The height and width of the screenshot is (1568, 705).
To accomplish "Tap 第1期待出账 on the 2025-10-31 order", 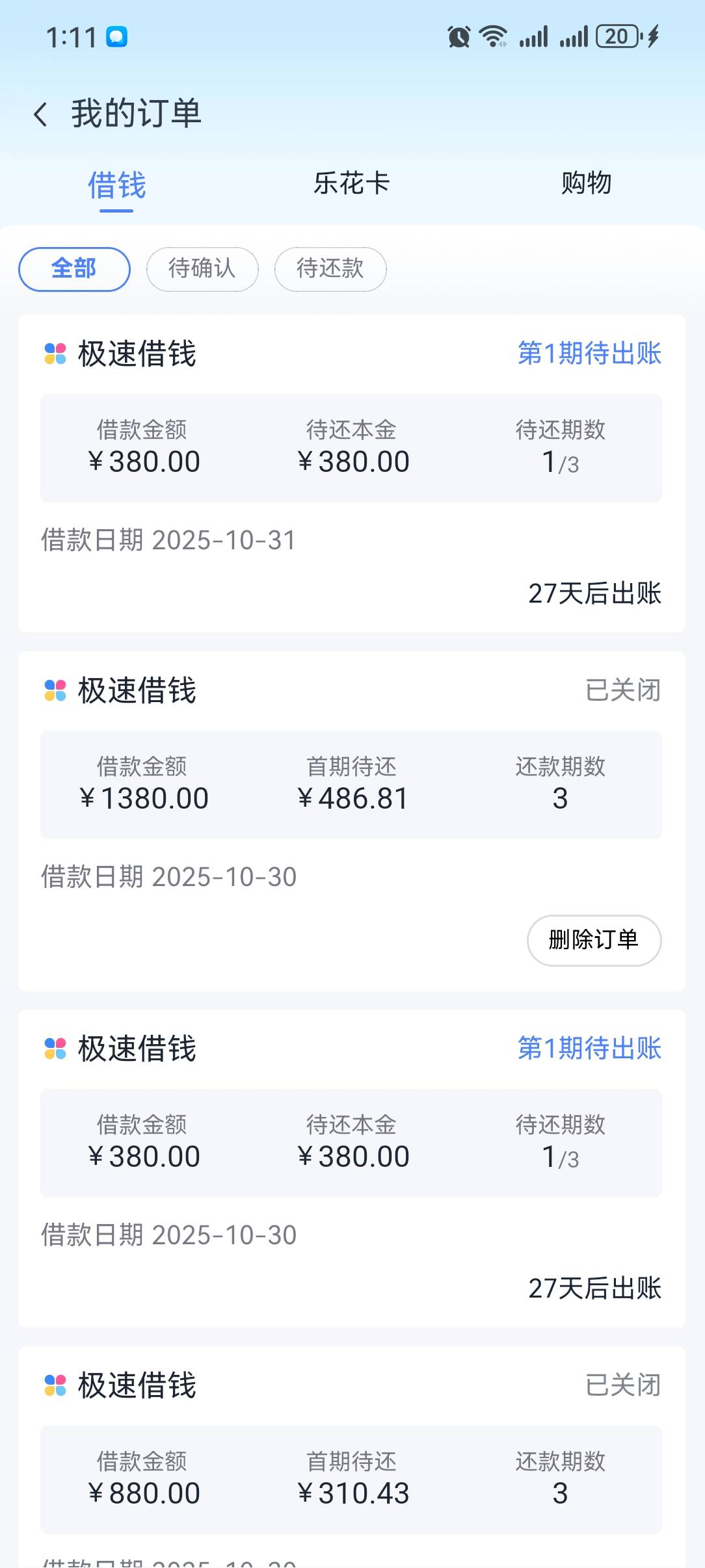I will click(589, 354).
